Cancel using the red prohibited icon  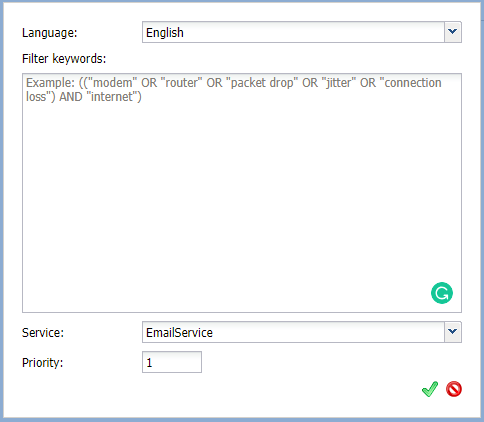tap(454, 389)
